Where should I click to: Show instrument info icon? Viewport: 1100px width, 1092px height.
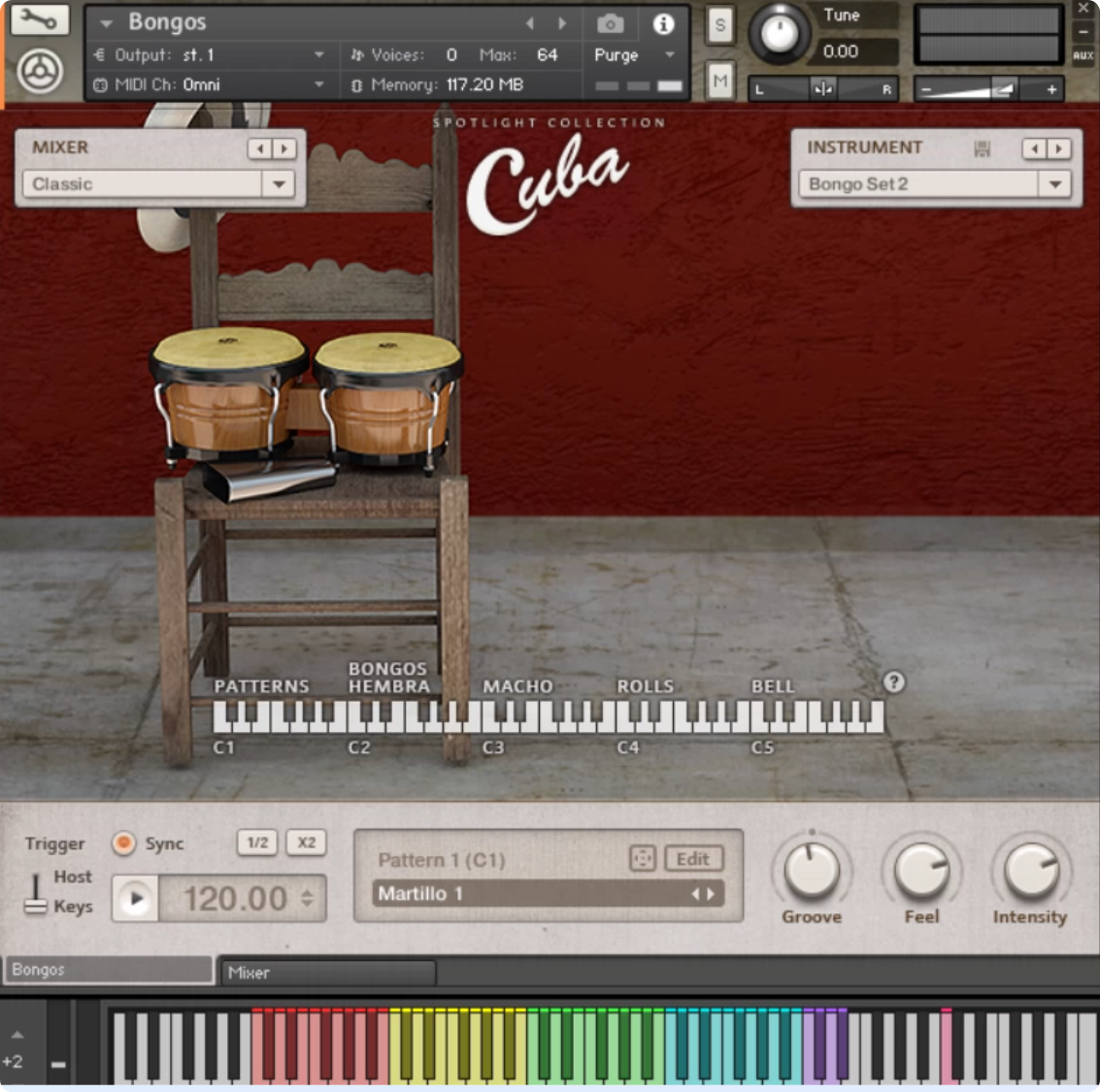pos(663,24)
